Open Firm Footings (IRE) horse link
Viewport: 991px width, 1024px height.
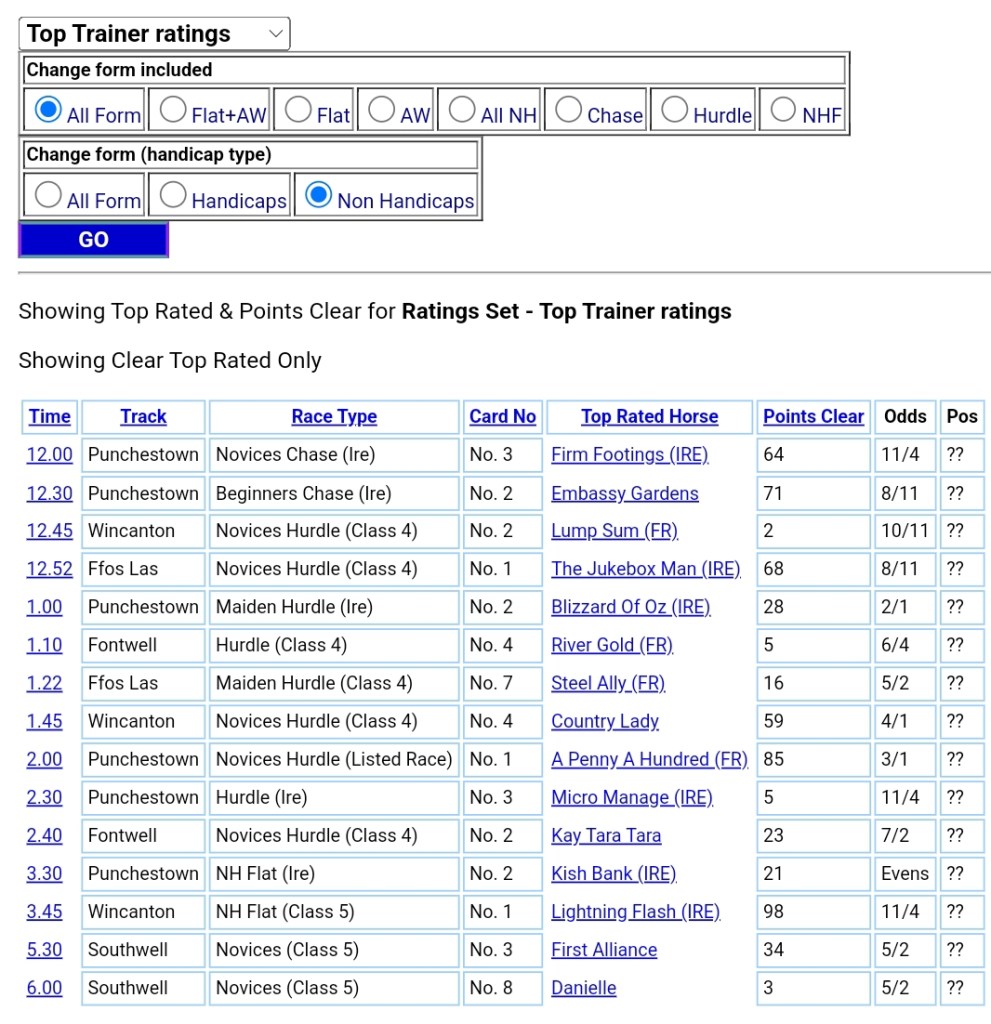(629, 455)
